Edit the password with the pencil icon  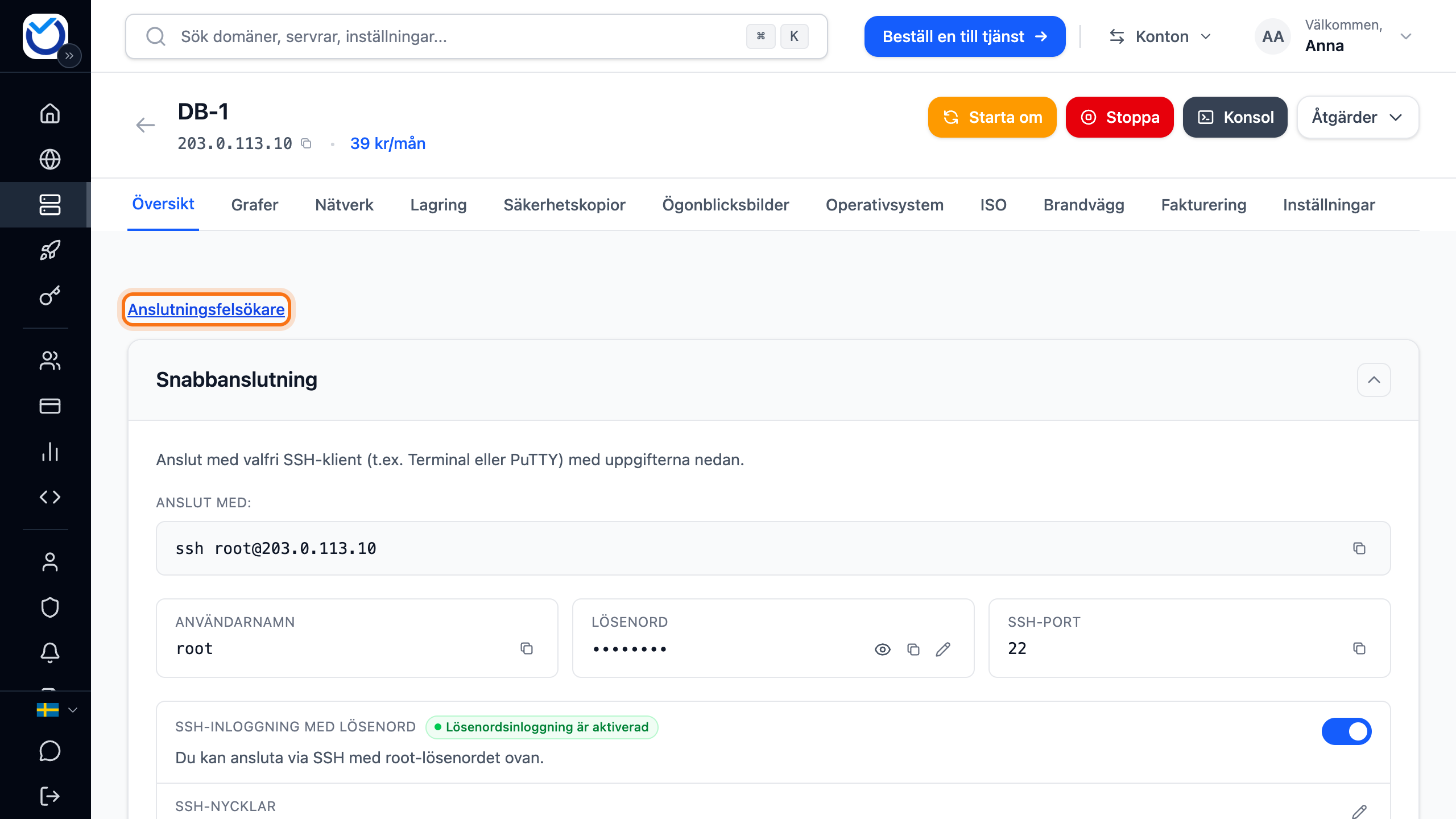[943, 649]
